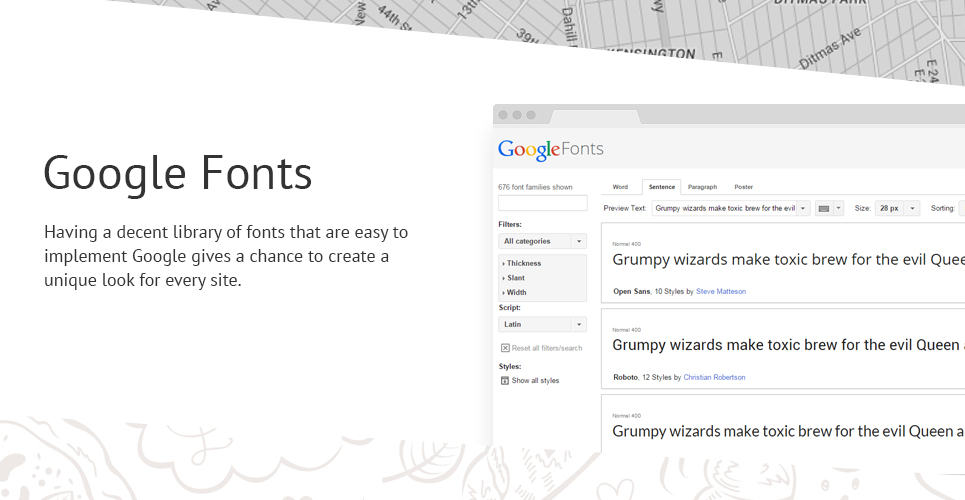Click the 'Sorting:' label
The height and width of the screenshot is (500, 965).
(x=942, y=209)
